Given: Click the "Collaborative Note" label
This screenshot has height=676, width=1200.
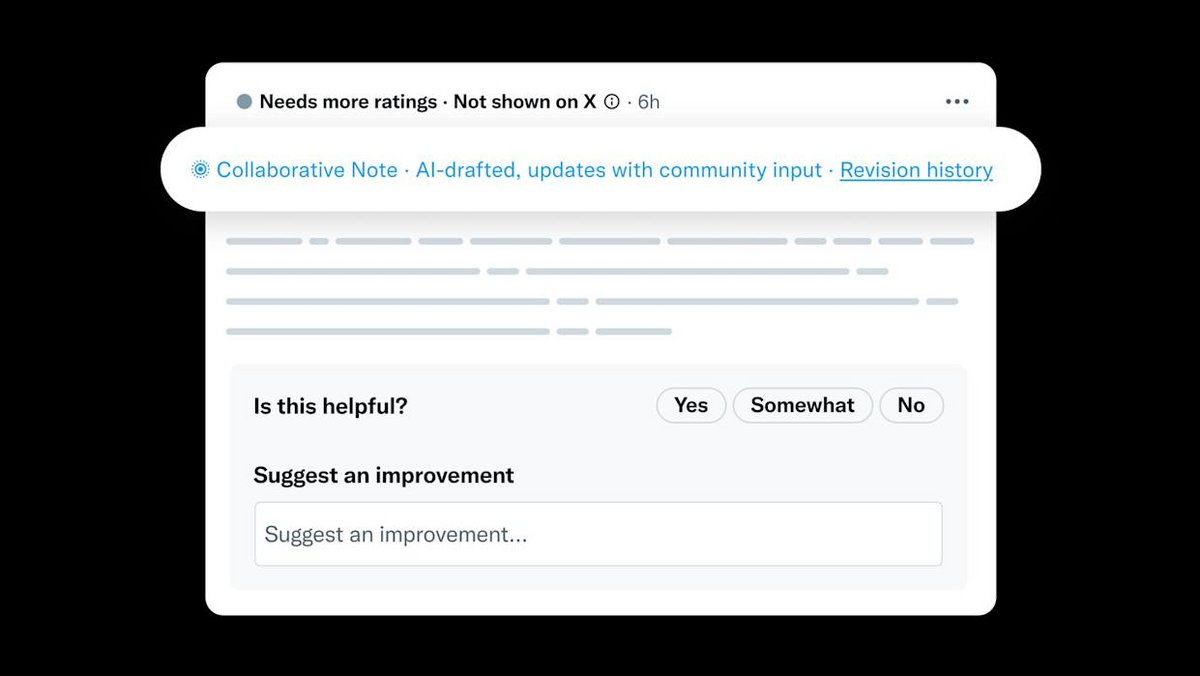Looking at the screenshot, I should click(307, 171).
